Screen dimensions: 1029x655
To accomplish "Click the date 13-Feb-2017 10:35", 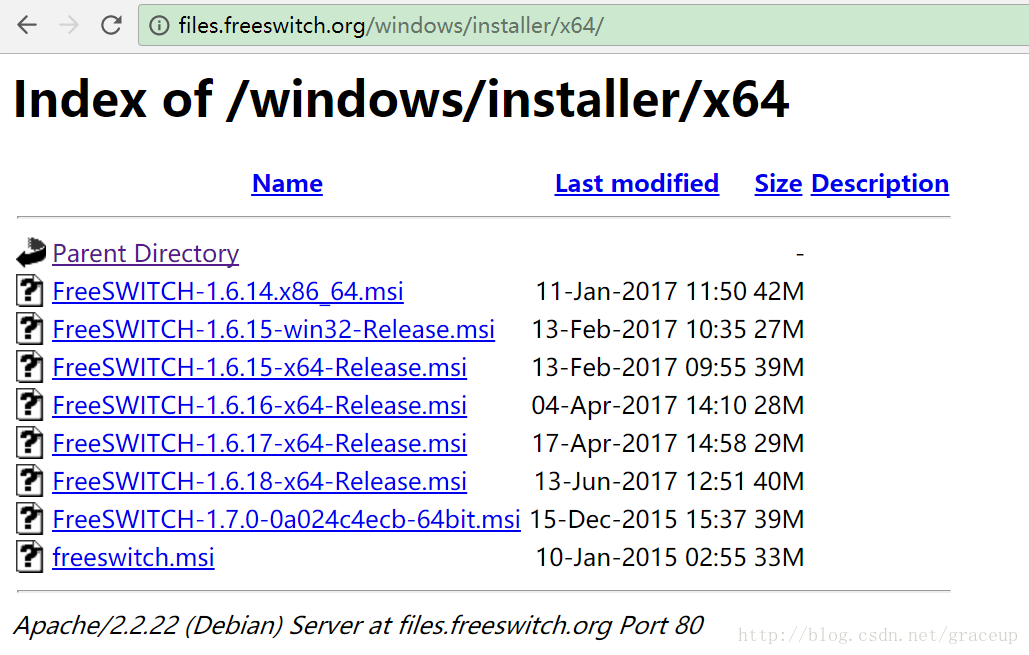I will (x=639, y=329).
